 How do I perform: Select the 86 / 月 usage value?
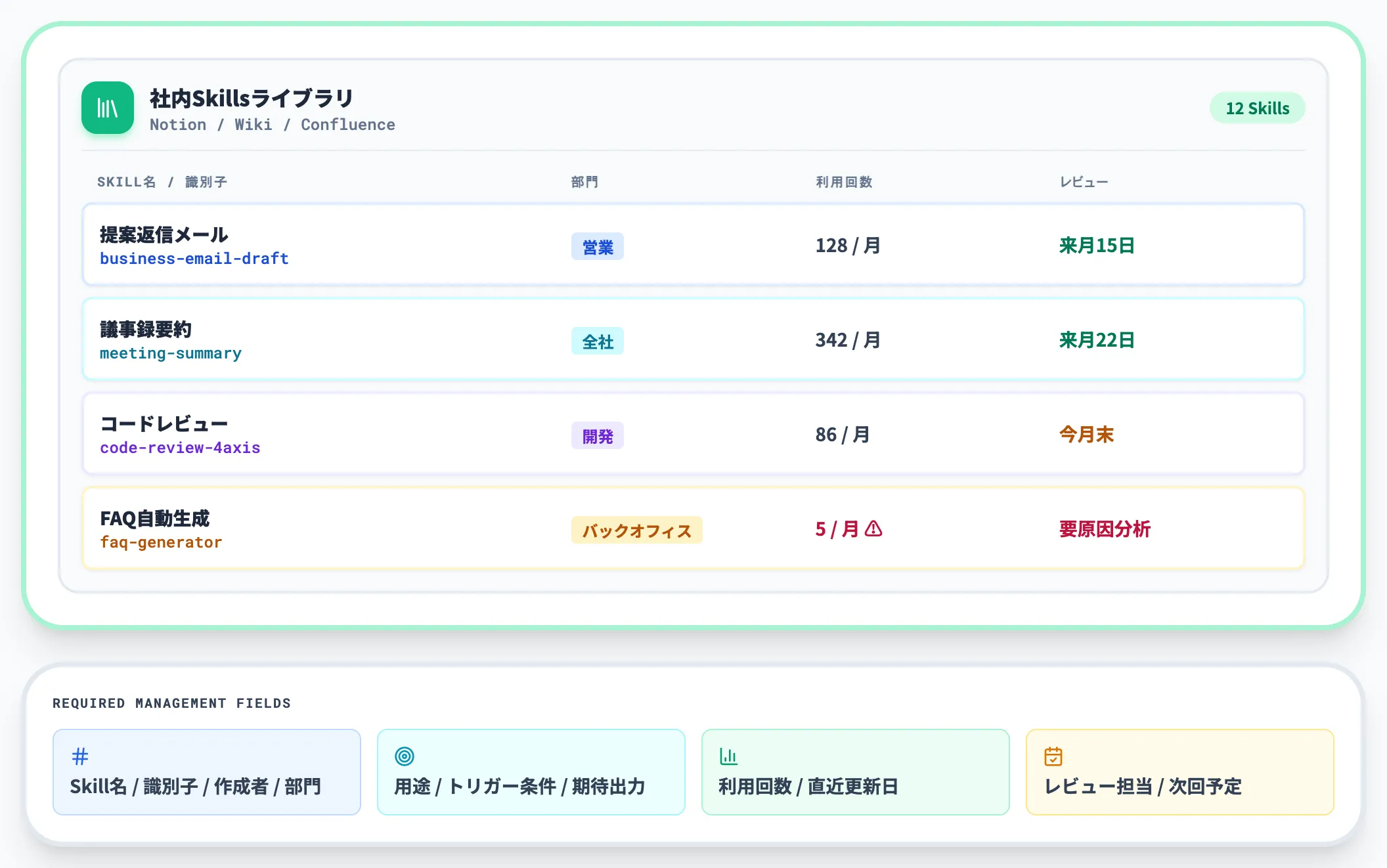coord(843,435)
